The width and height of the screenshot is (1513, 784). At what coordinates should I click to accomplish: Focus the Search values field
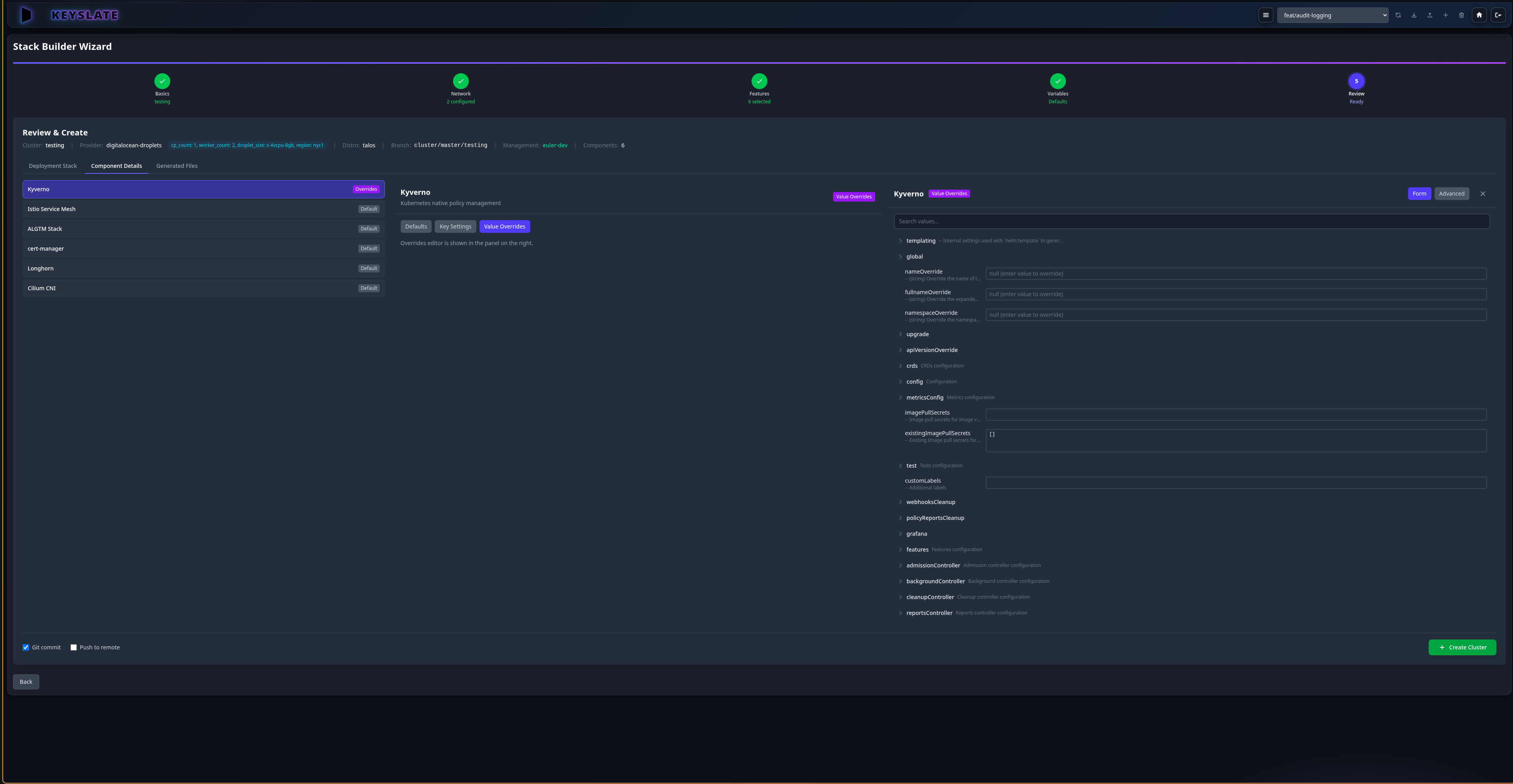[x=1191, y=221]
